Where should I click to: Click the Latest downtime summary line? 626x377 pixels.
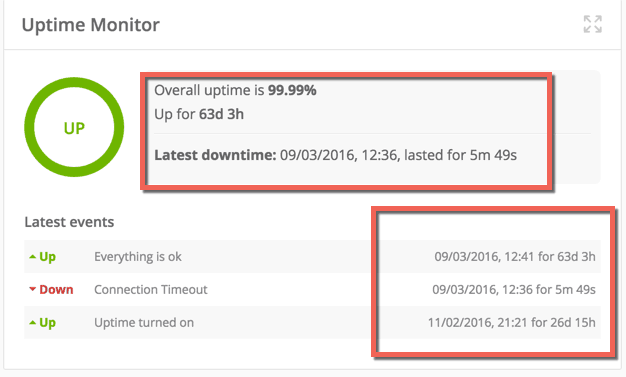335,155
